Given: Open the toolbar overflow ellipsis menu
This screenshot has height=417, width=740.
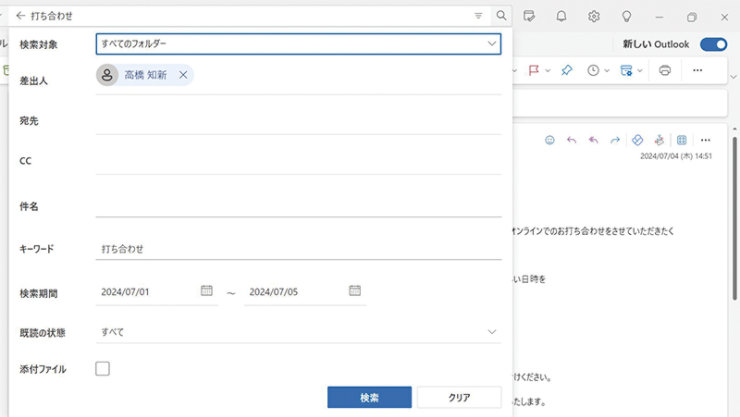Looking at the screenshot, I should click(698, 70).
